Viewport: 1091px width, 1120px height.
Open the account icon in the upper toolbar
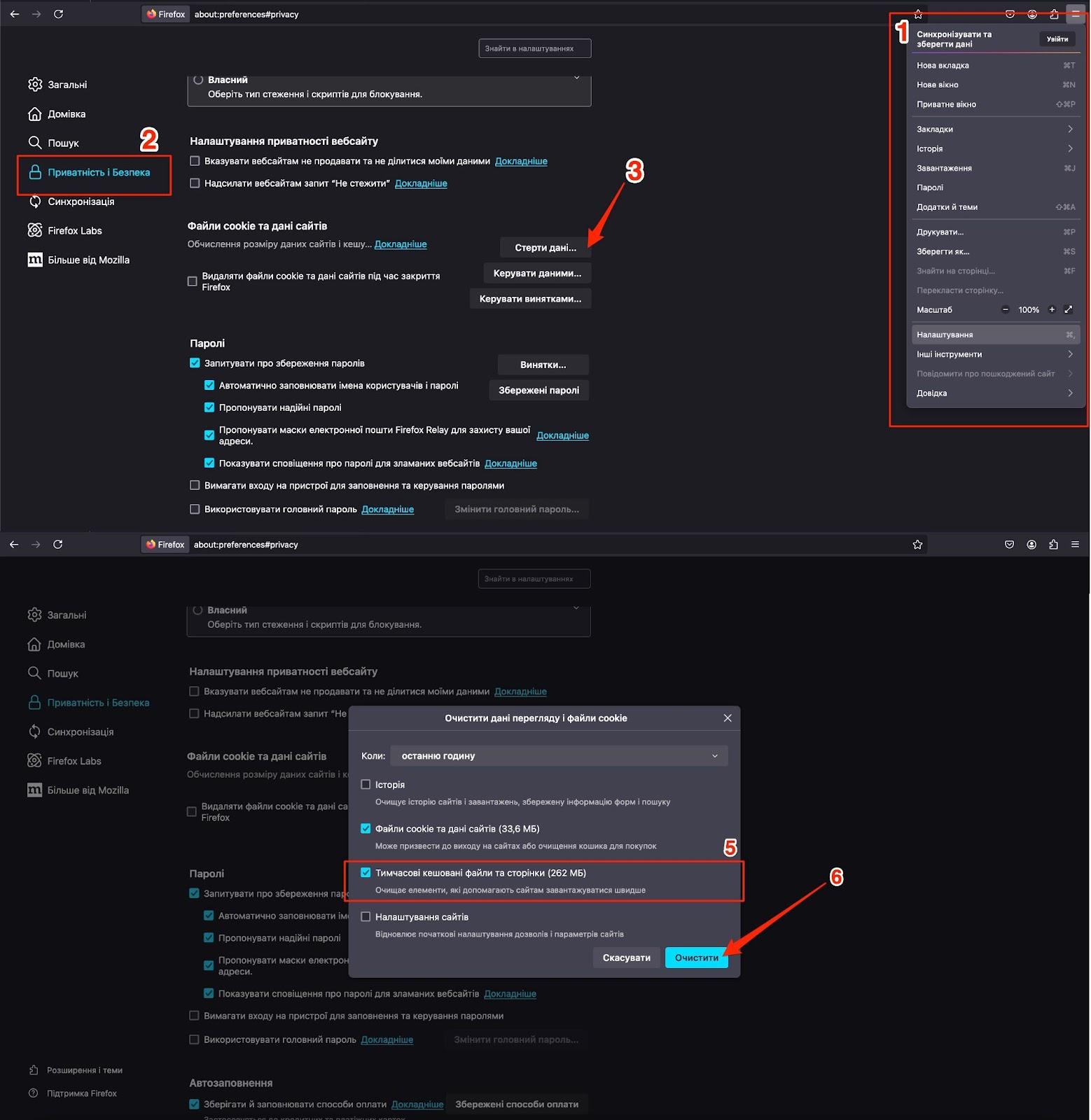[1032, 14]
